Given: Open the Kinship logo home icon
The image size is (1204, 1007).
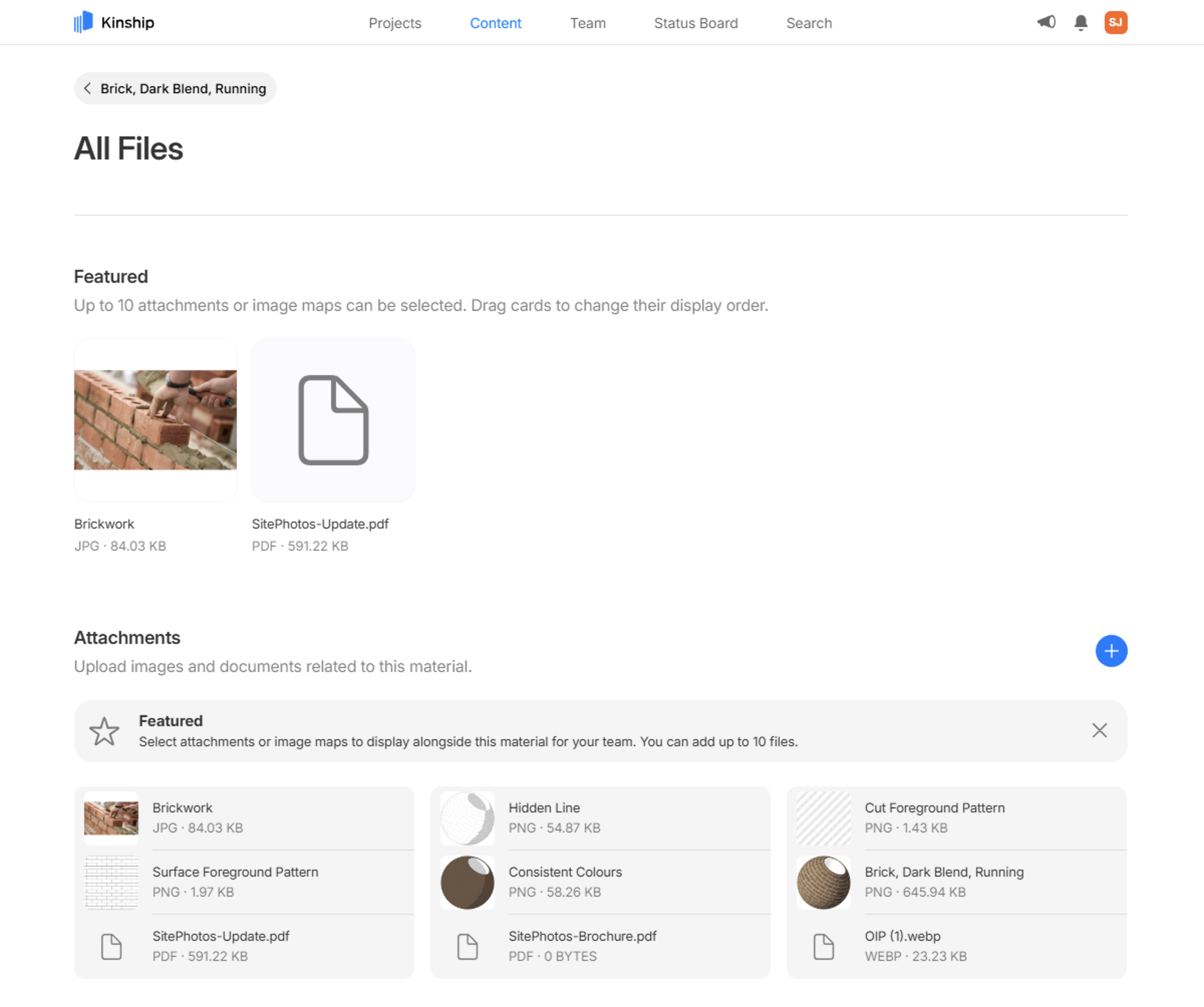Looking at the screenshot, I should 84,23.
